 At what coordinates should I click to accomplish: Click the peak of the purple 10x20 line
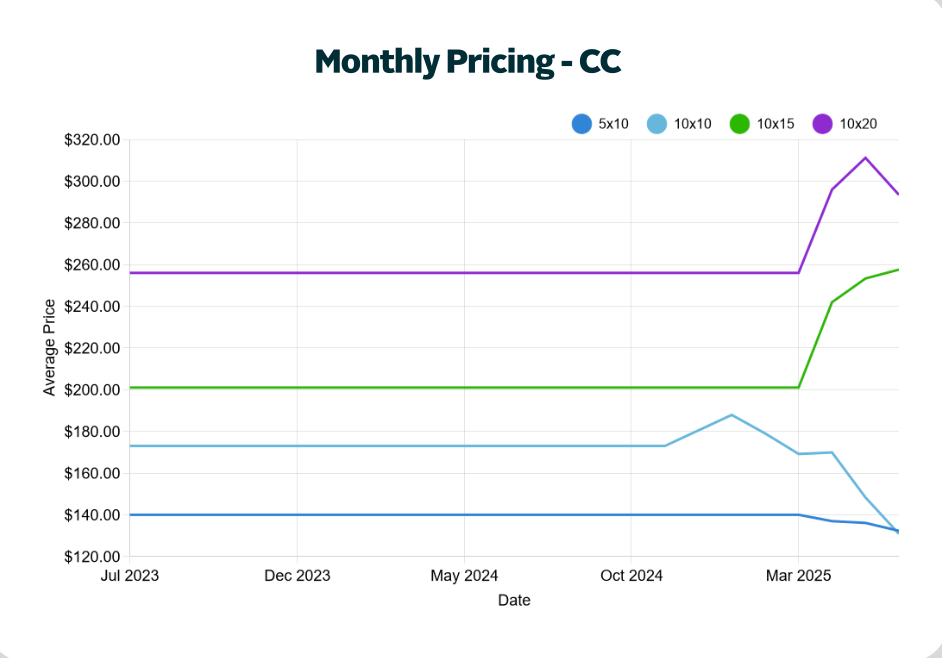(x=866, y=157)
